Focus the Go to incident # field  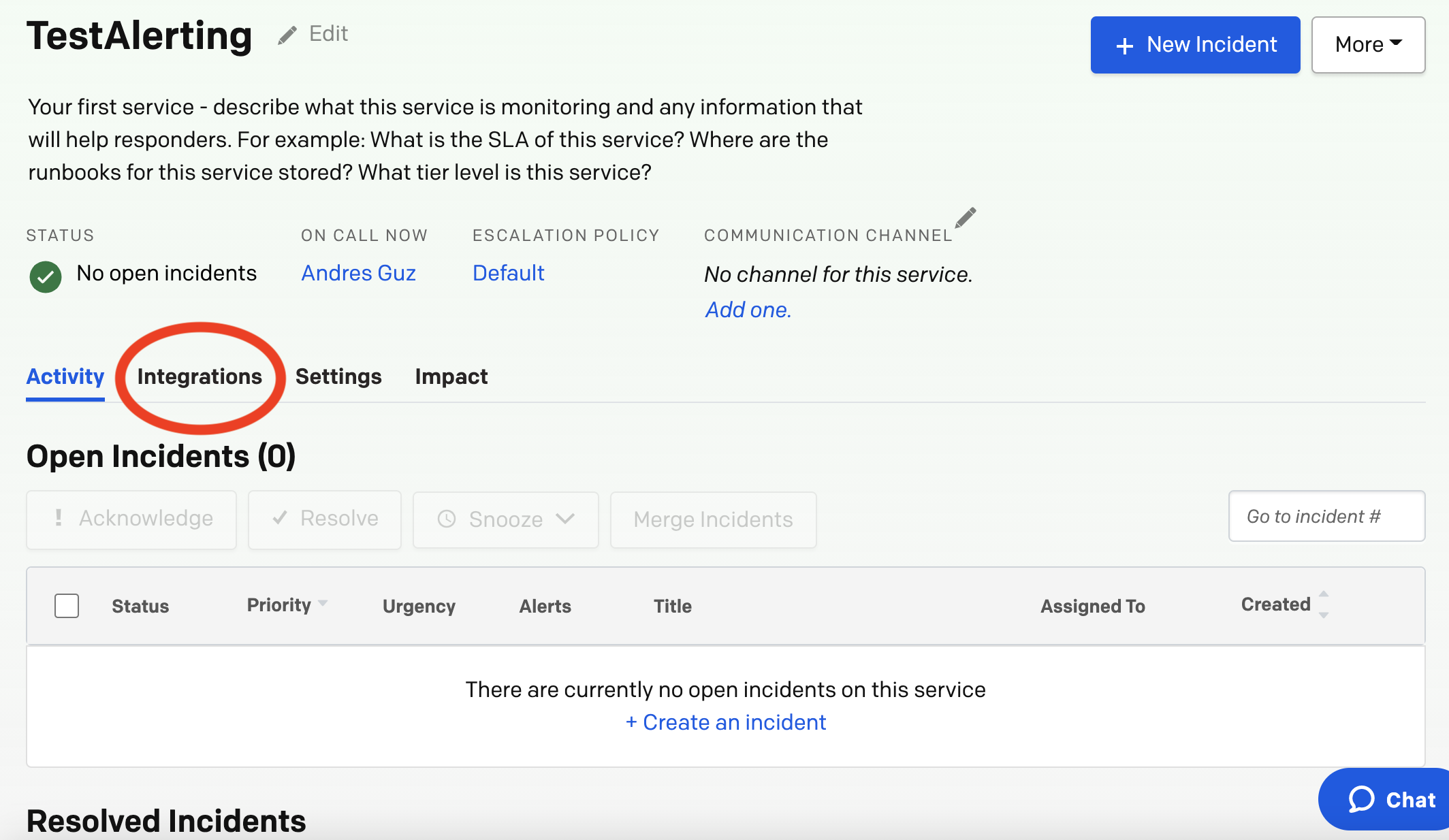pos(1326,517)
